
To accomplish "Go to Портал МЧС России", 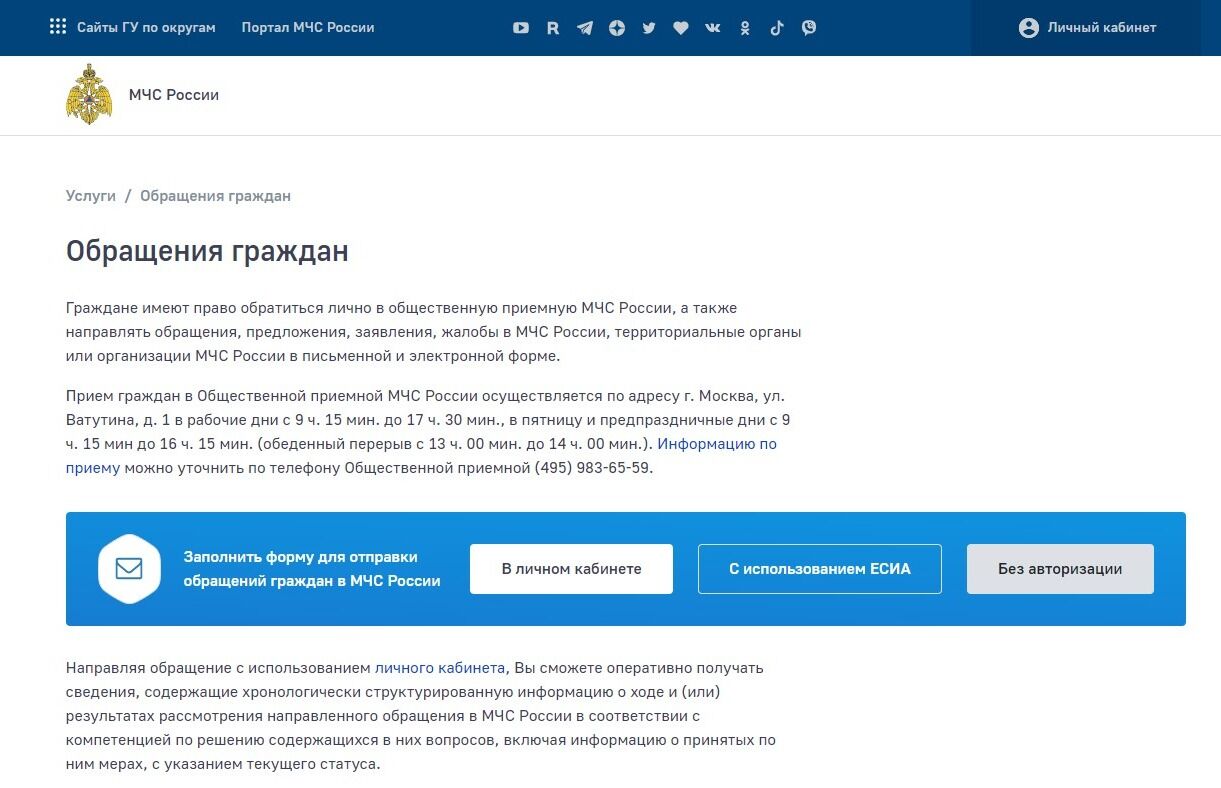I will click(x=308, y=27).
